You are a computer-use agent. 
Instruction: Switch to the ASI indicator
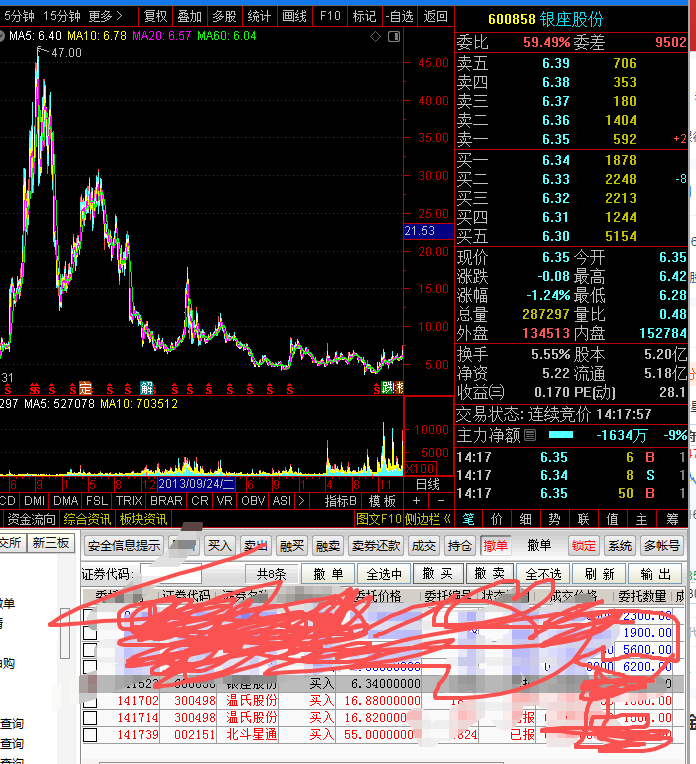pos(282,500)
